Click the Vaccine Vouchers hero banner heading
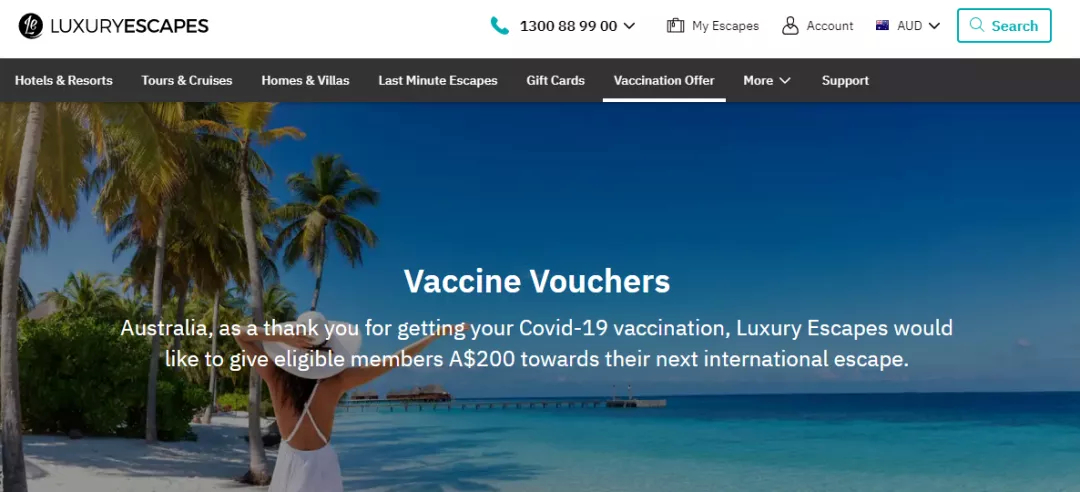 coord(537,281)
